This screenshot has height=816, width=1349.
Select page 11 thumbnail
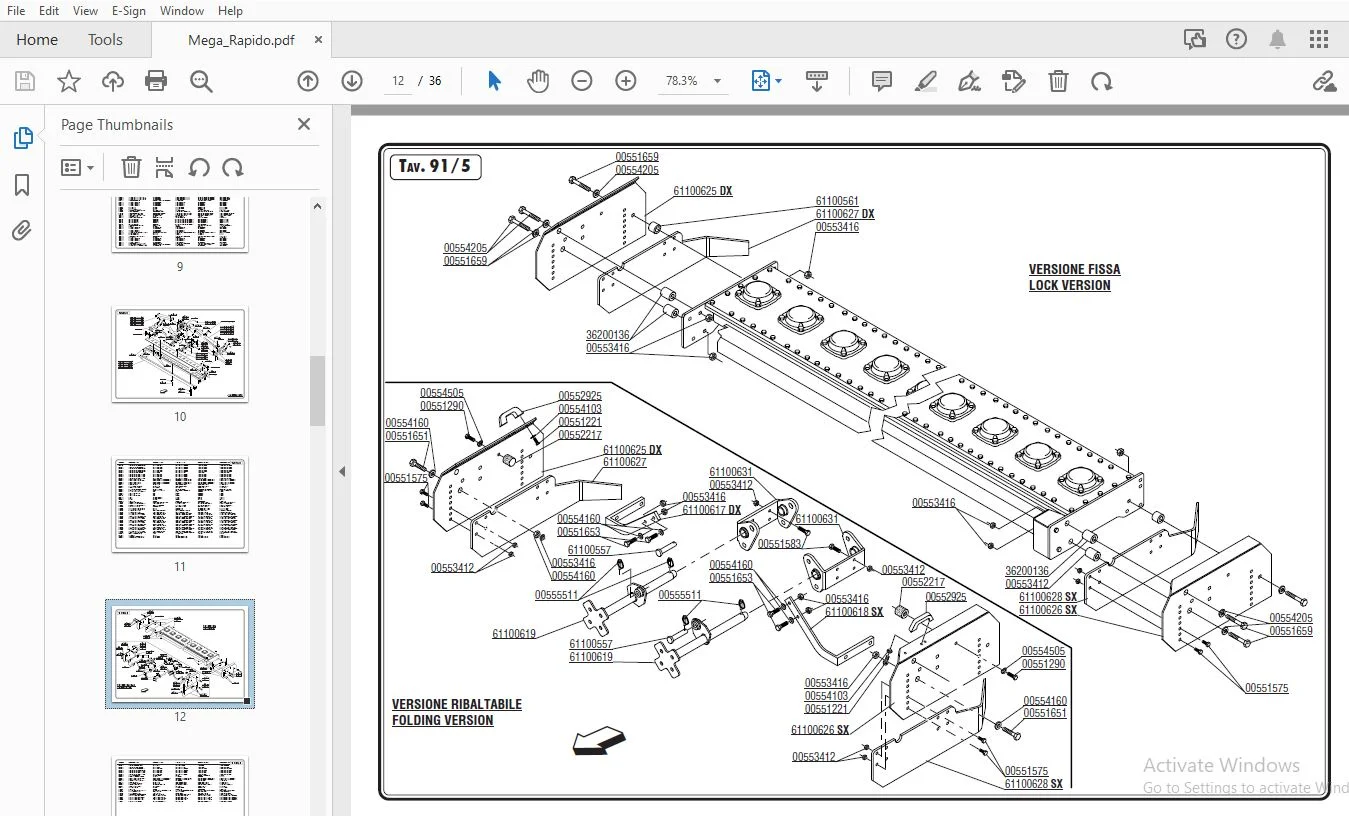tap(180, 504)
